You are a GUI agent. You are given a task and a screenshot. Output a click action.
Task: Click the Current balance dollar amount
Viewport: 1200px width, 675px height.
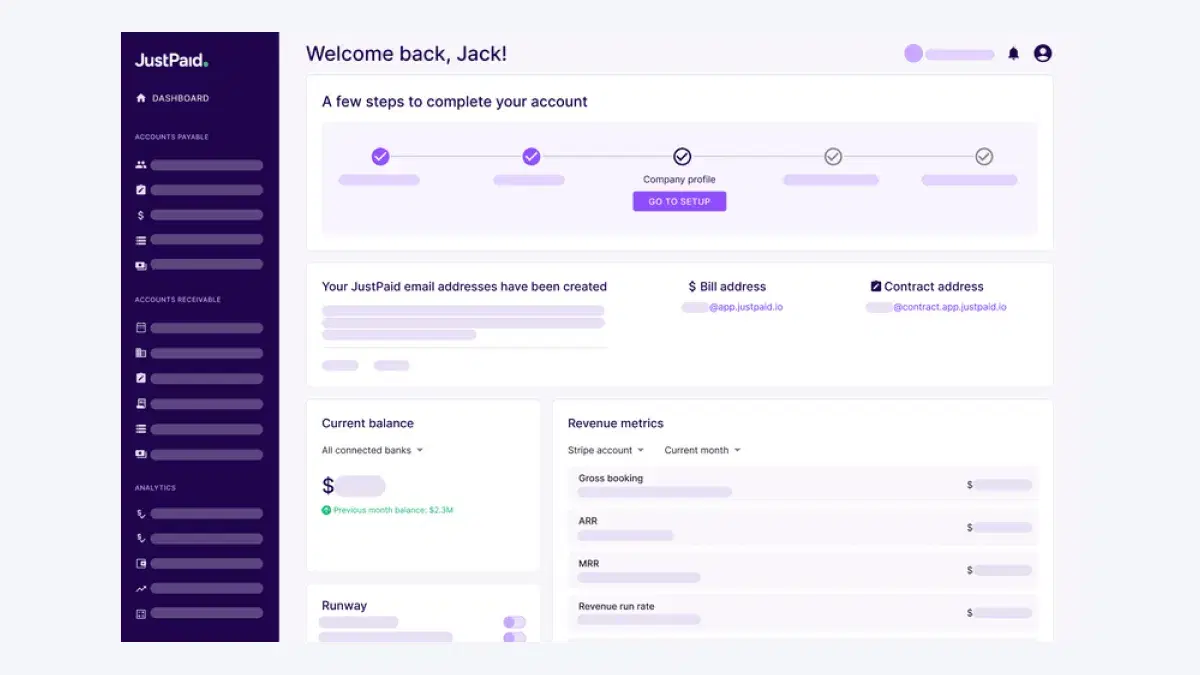click(x=354, y=486)
